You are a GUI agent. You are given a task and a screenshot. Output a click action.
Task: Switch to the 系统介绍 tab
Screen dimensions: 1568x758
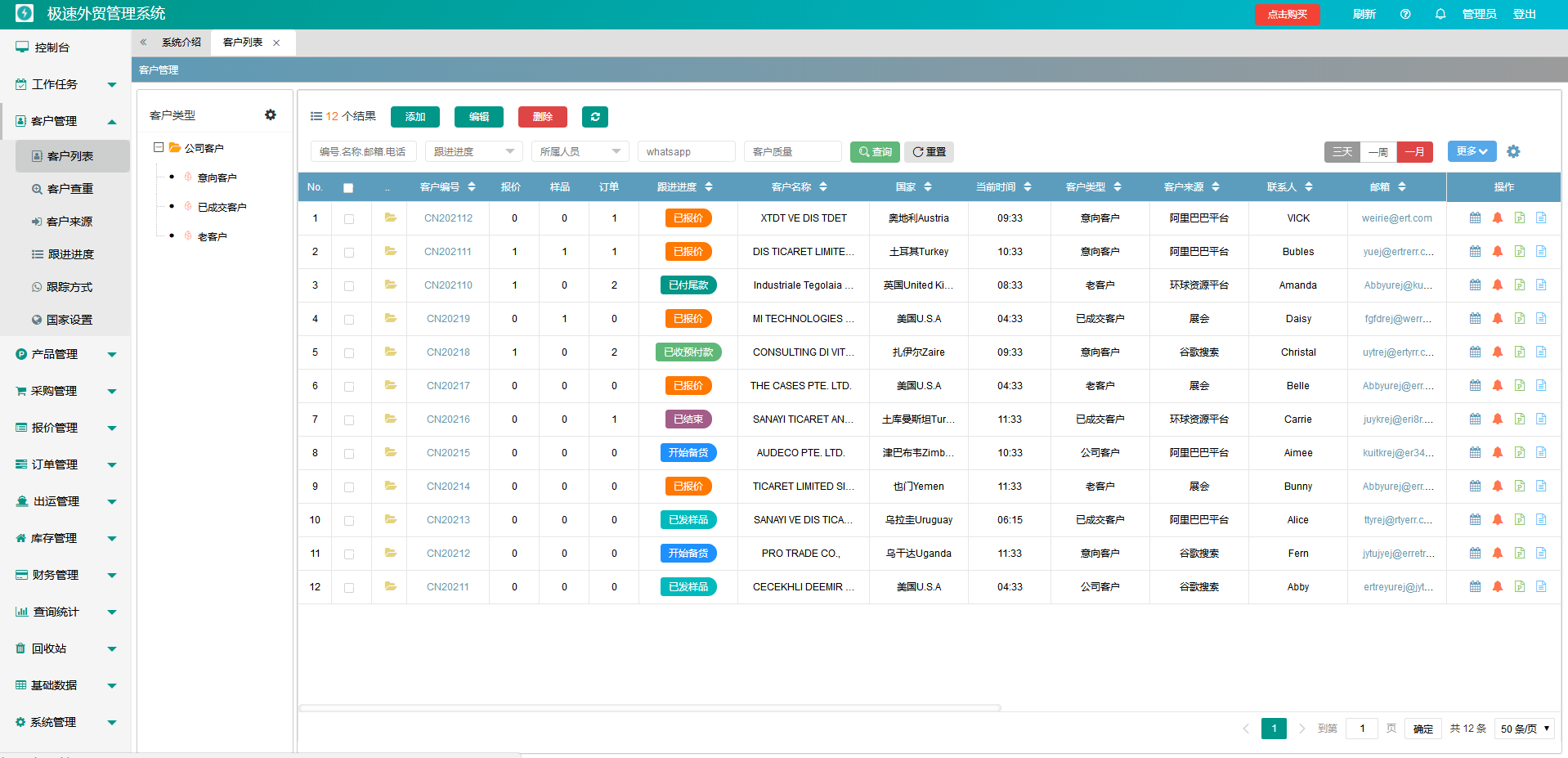pyautogui.click(x=181, y=43)
